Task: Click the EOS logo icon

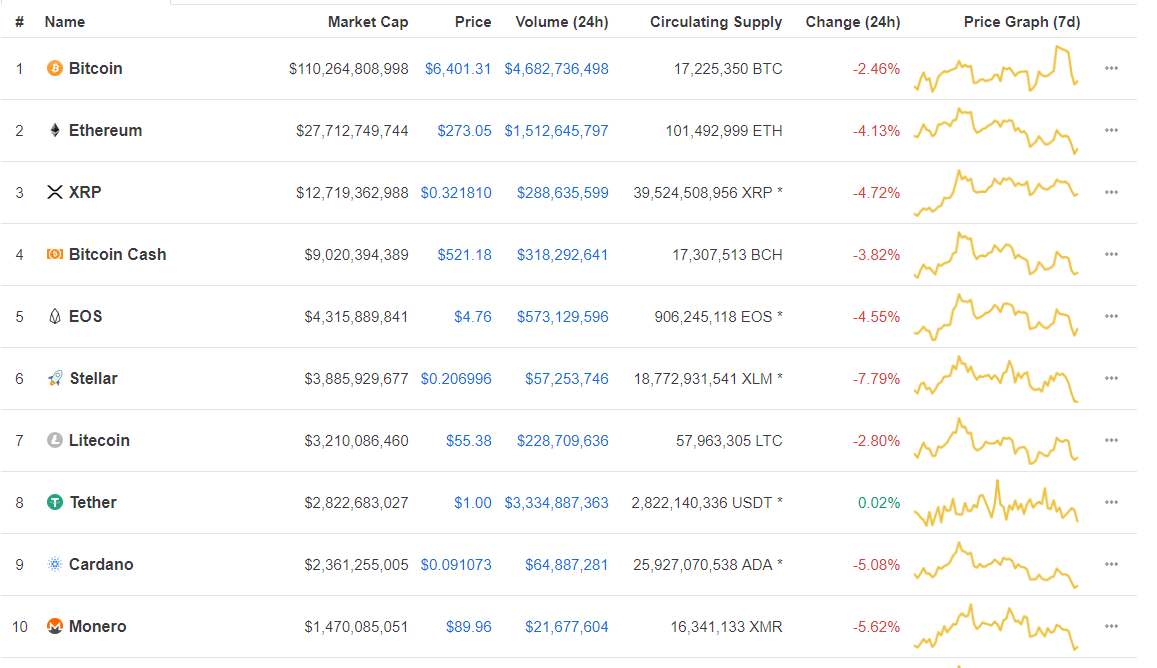Action: click(55, 316)
